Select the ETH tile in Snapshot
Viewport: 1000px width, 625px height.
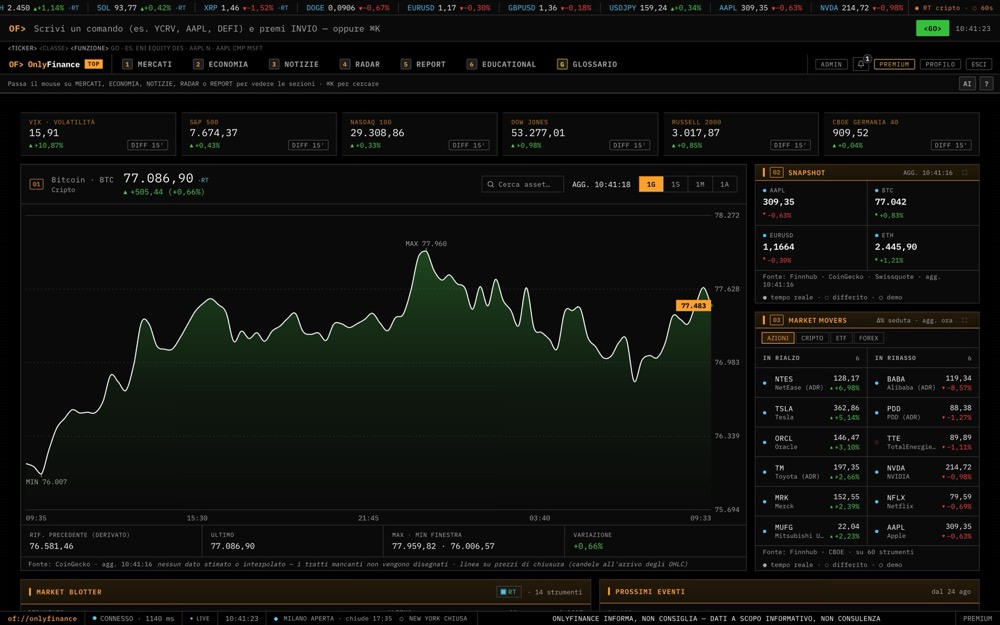[x=923, y=247]
